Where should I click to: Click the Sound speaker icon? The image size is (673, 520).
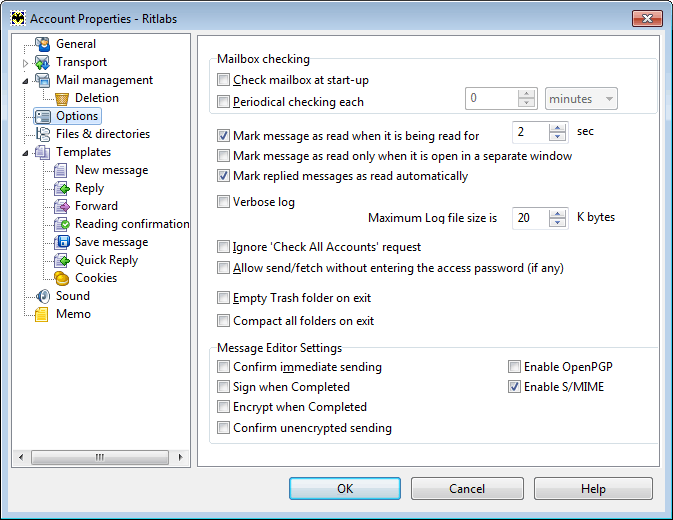point(42,296)
